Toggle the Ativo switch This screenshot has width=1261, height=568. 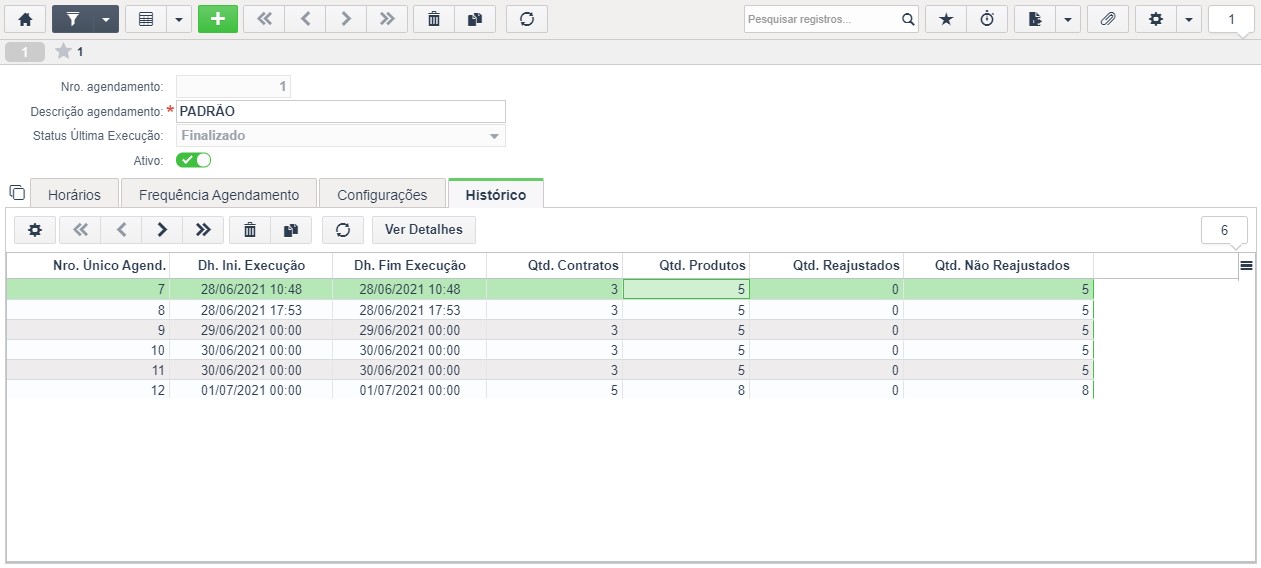[x=194, y=160]
